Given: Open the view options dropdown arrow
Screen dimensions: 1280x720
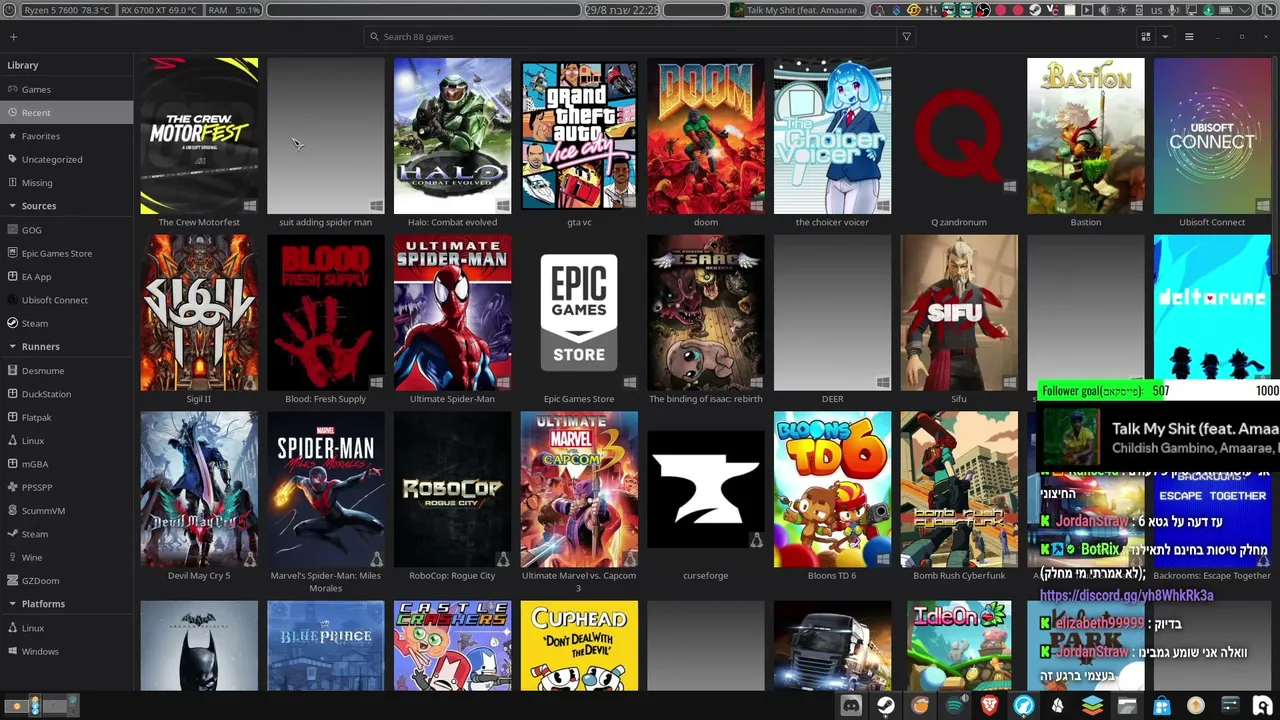Looking at the screenshot, I should pyautogui.click(x=1165, y=37).
